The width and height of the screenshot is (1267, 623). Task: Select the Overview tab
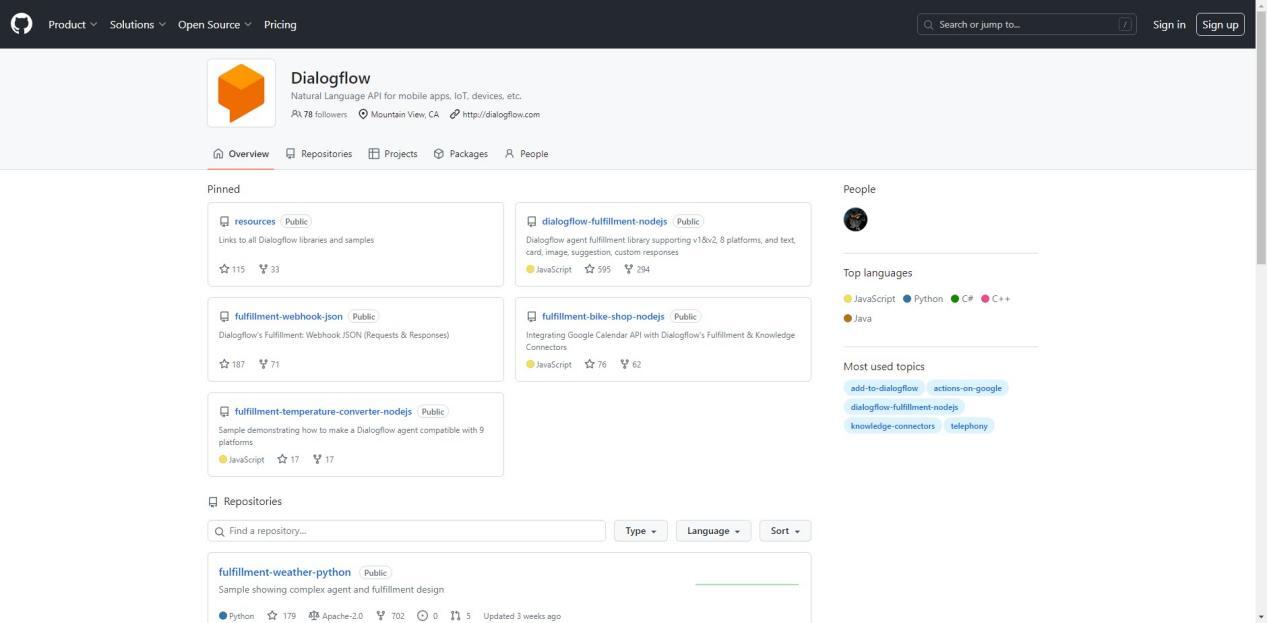(241, 154)
